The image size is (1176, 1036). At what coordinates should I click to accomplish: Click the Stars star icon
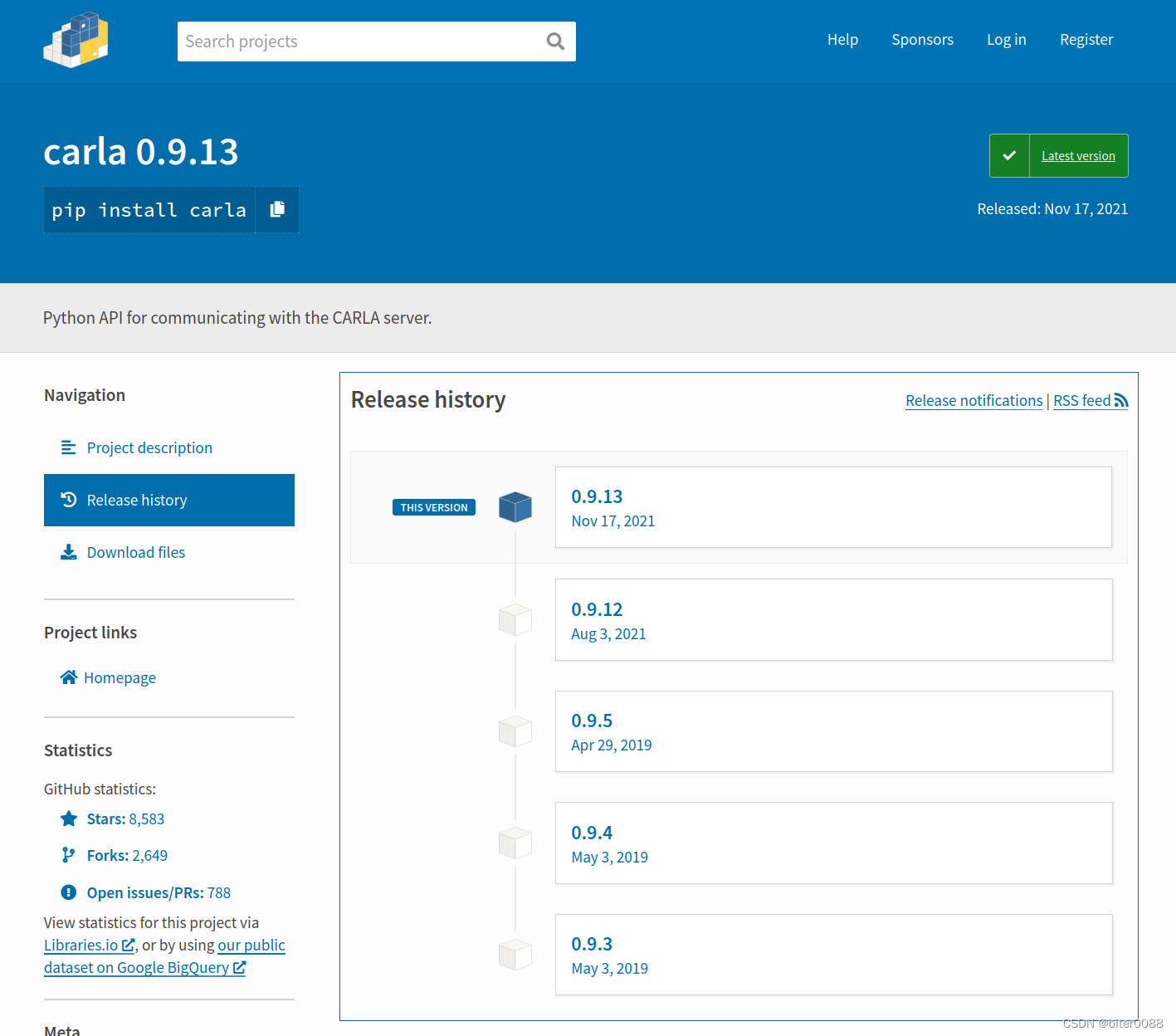[69, 819]
